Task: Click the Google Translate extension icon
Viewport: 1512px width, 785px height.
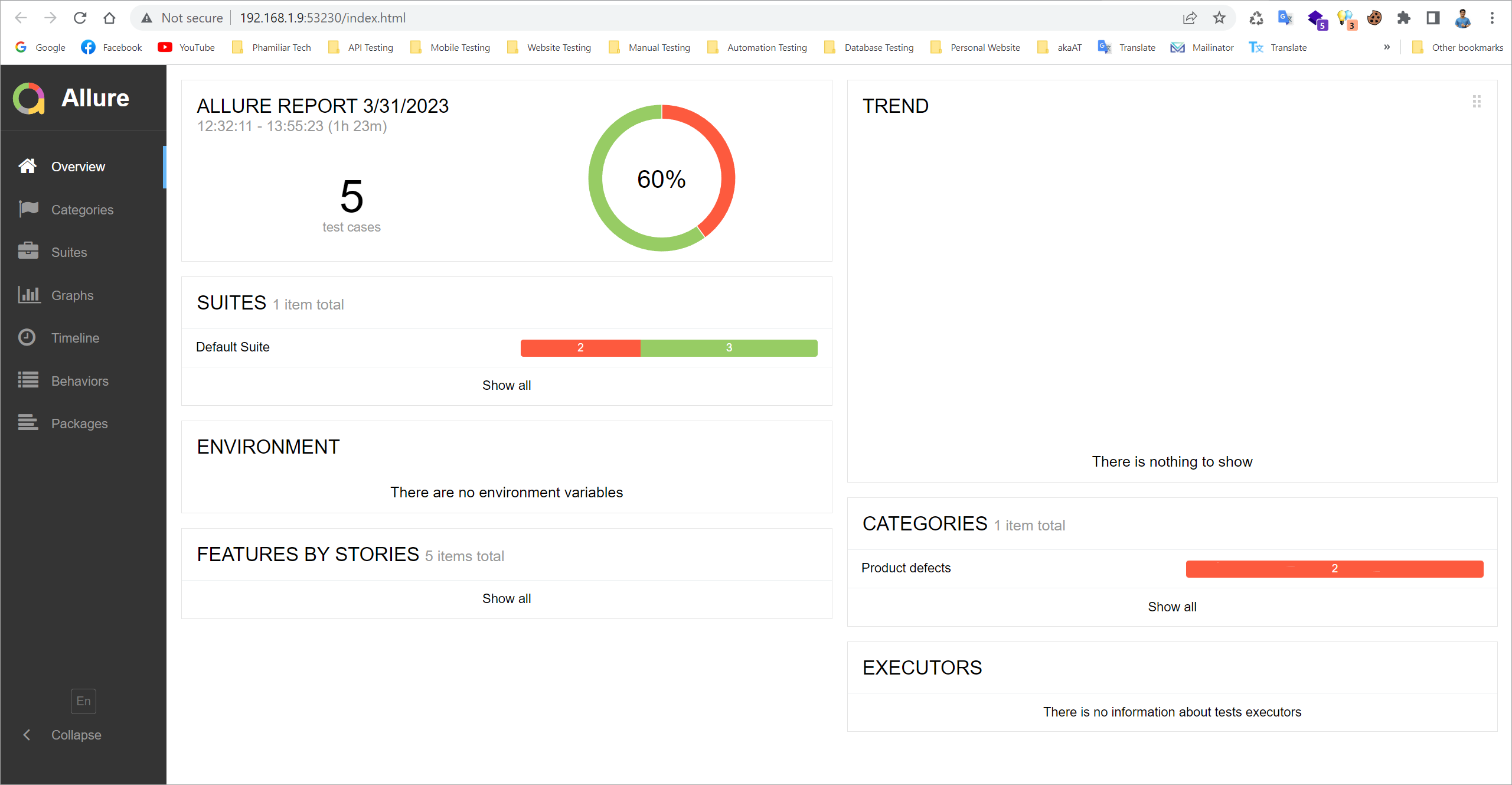Action: click(1285, 18)
